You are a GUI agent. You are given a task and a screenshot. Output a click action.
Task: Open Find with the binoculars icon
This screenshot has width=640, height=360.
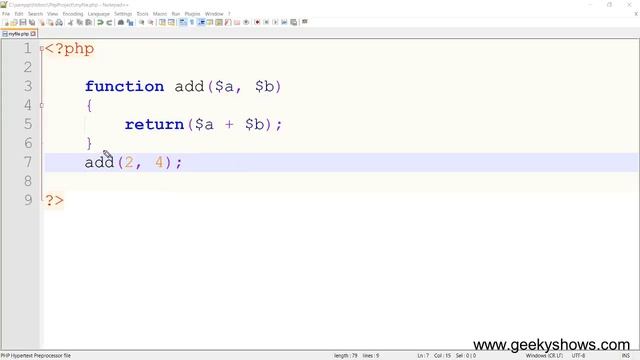click(121, 22)
